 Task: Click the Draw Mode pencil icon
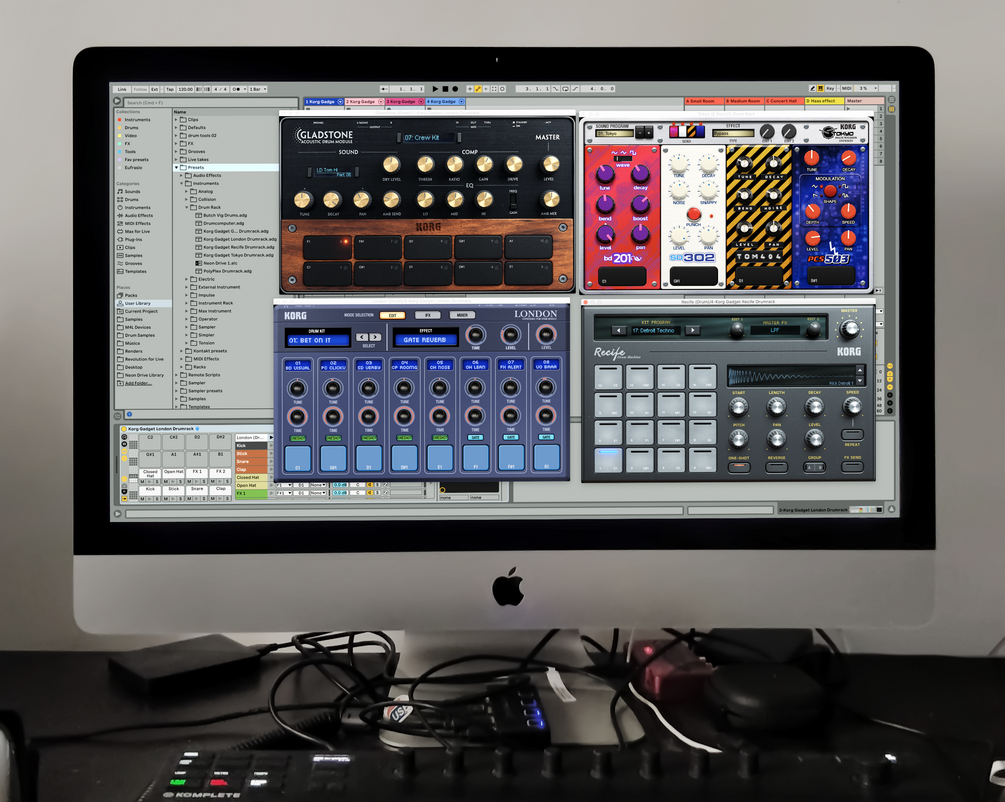click(813, 88)
